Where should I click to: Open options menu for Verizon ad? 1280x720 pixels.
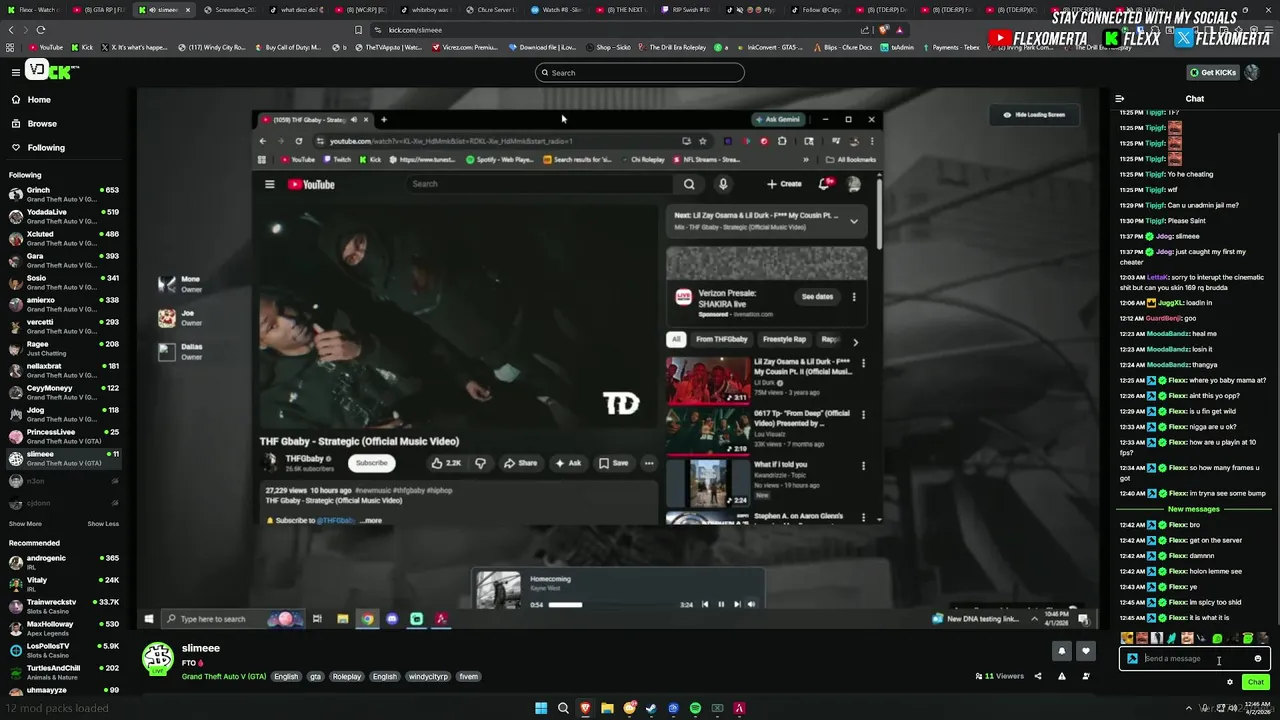coord(853,297)
